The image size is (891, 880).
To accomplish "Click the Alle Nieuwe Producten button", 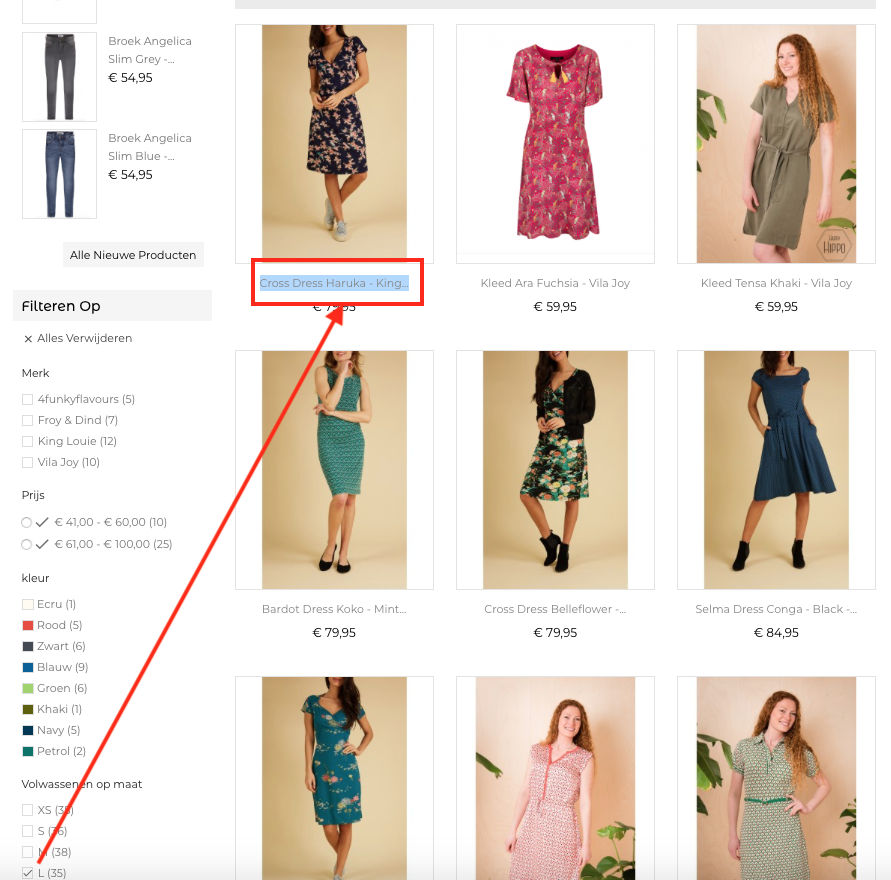I will click(x=133, y=255).
